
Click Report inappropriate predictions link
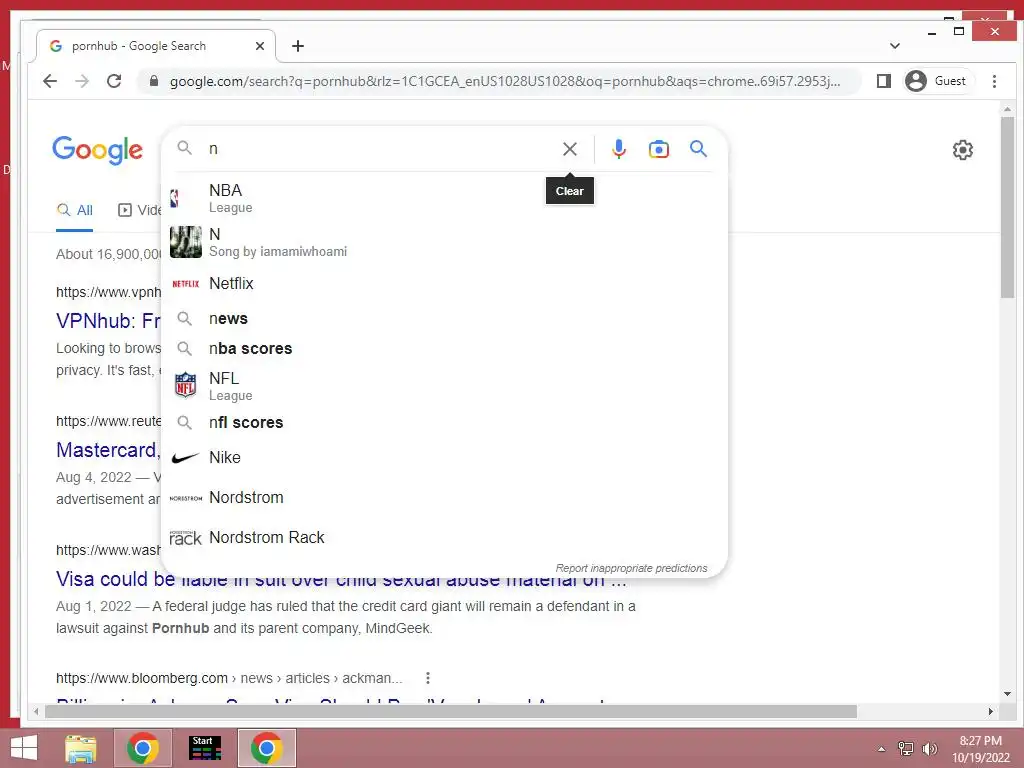[x=631, y=568]
